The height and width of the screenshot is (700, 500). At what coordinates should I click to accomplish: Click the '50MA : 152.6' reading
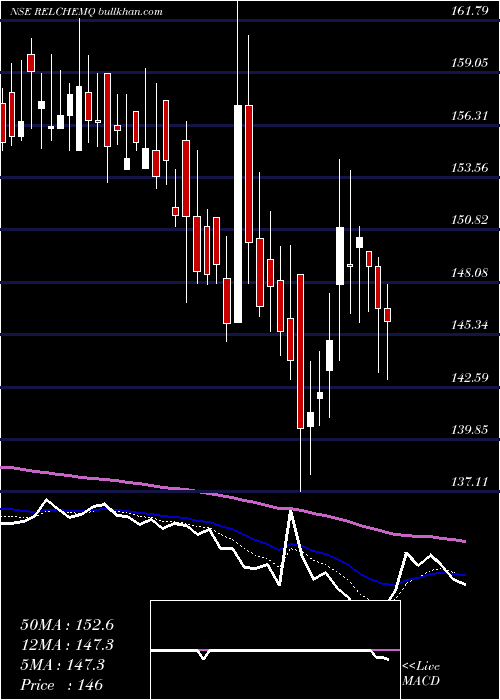67,625
